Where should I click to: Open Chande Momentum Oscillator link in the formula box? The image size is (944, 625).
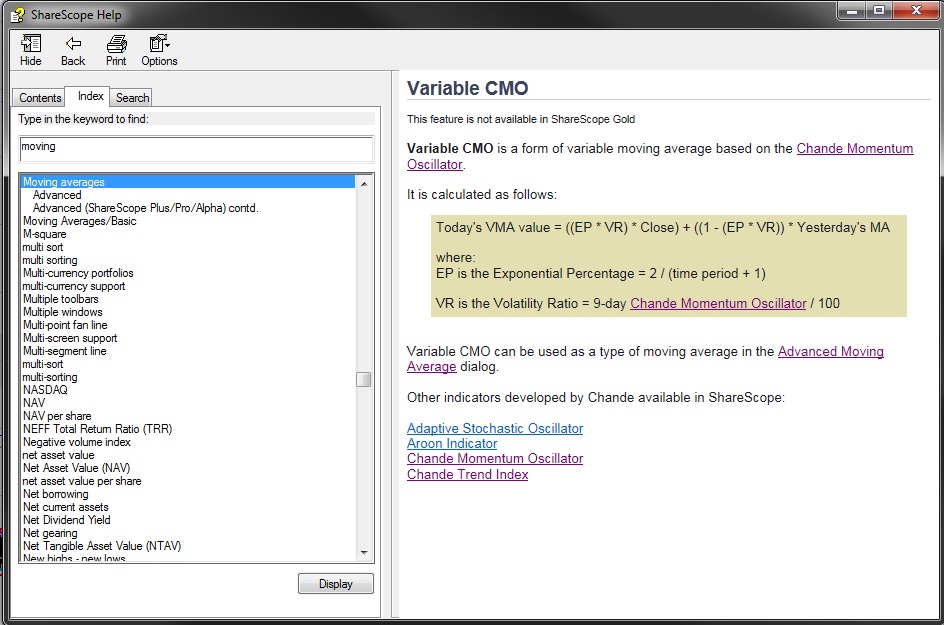pos(718,303)
